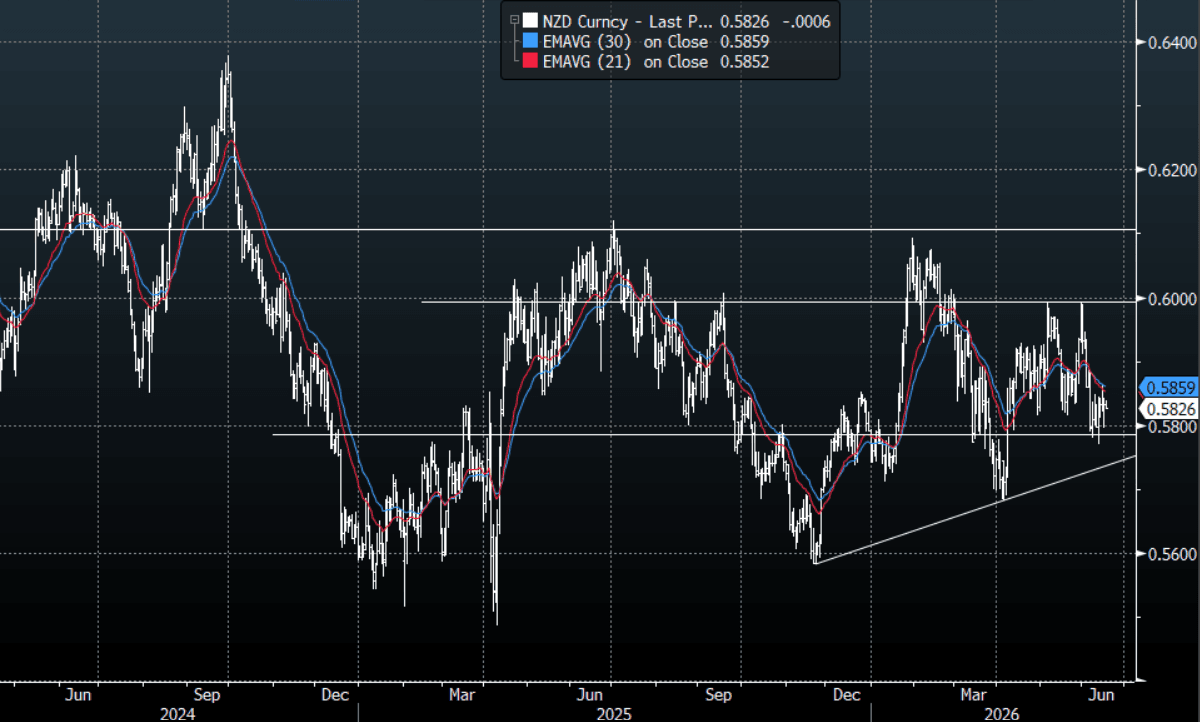The height and width of the screenshot is (722, 1200).
Task: Collapse the legend tree with minus box
Action: click(x=514, y=20)
